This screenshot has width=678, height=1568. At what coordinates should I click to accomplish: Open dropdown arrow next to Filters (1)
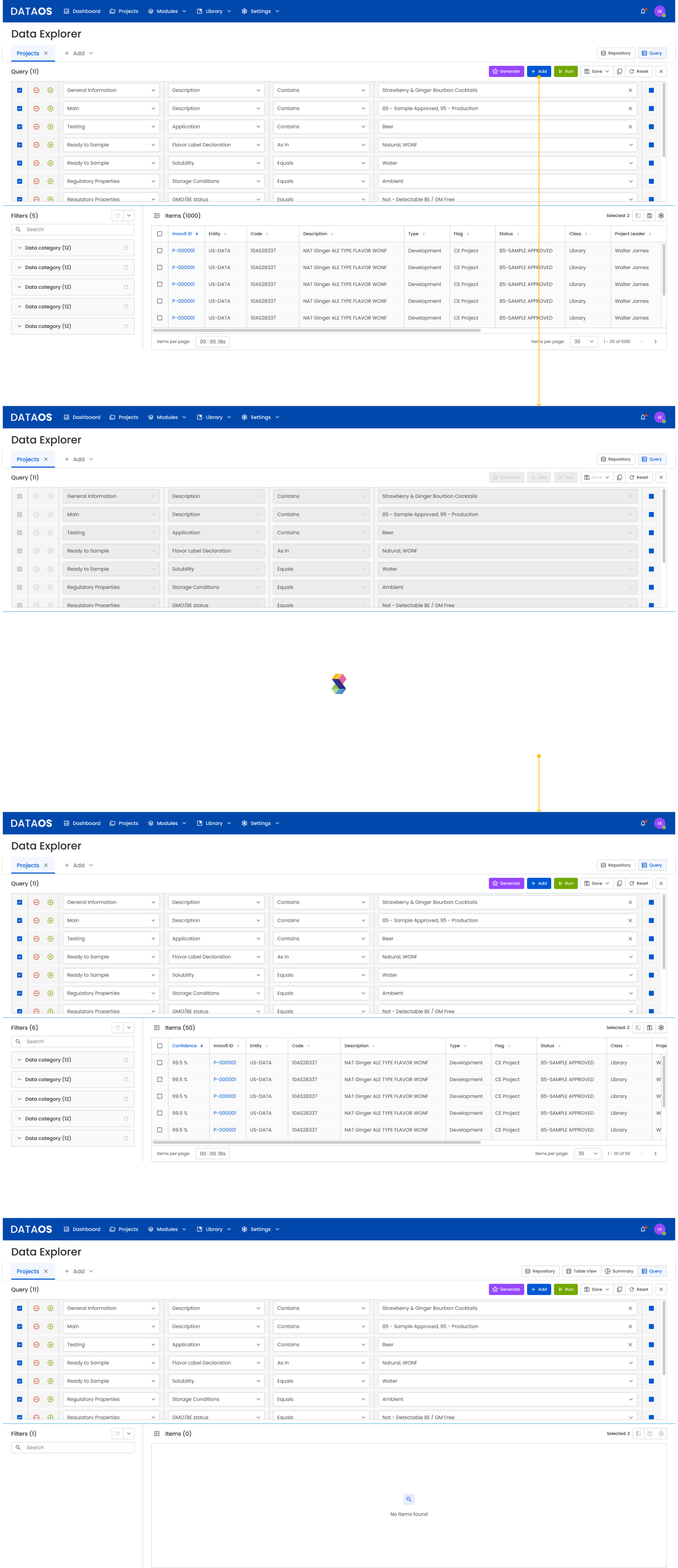pyautogui.click(x=129, y=1434)
